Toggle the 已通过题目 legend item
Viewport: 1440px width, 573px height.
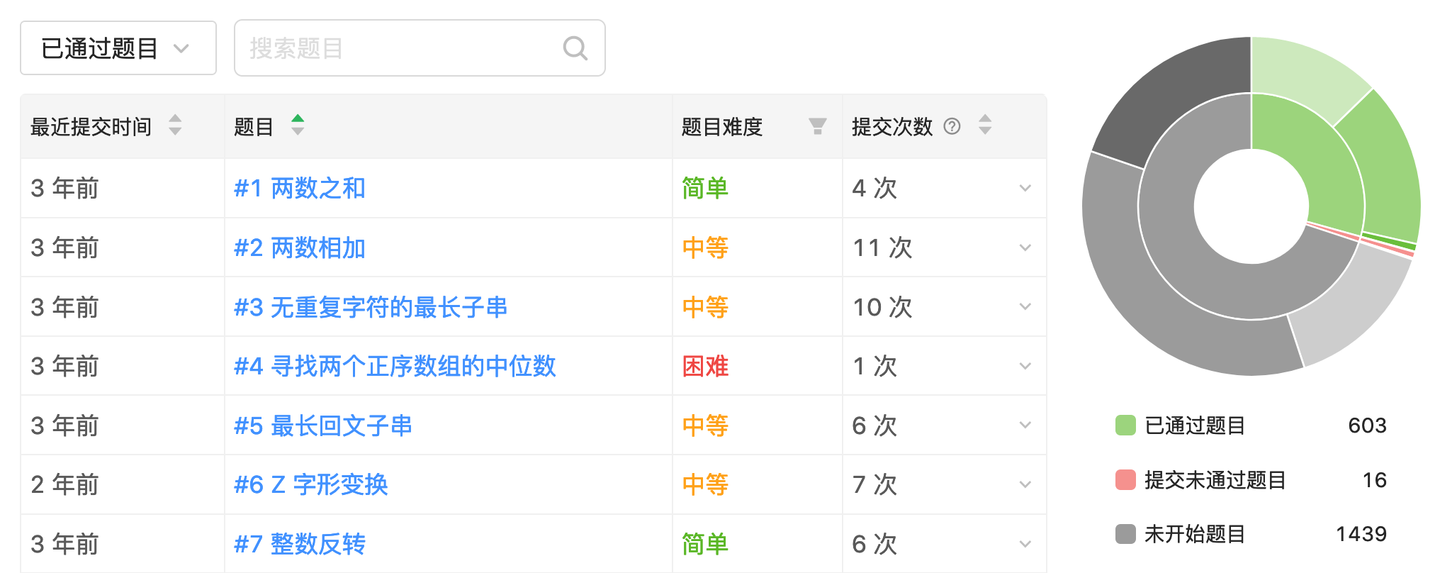pos(1181,426)
